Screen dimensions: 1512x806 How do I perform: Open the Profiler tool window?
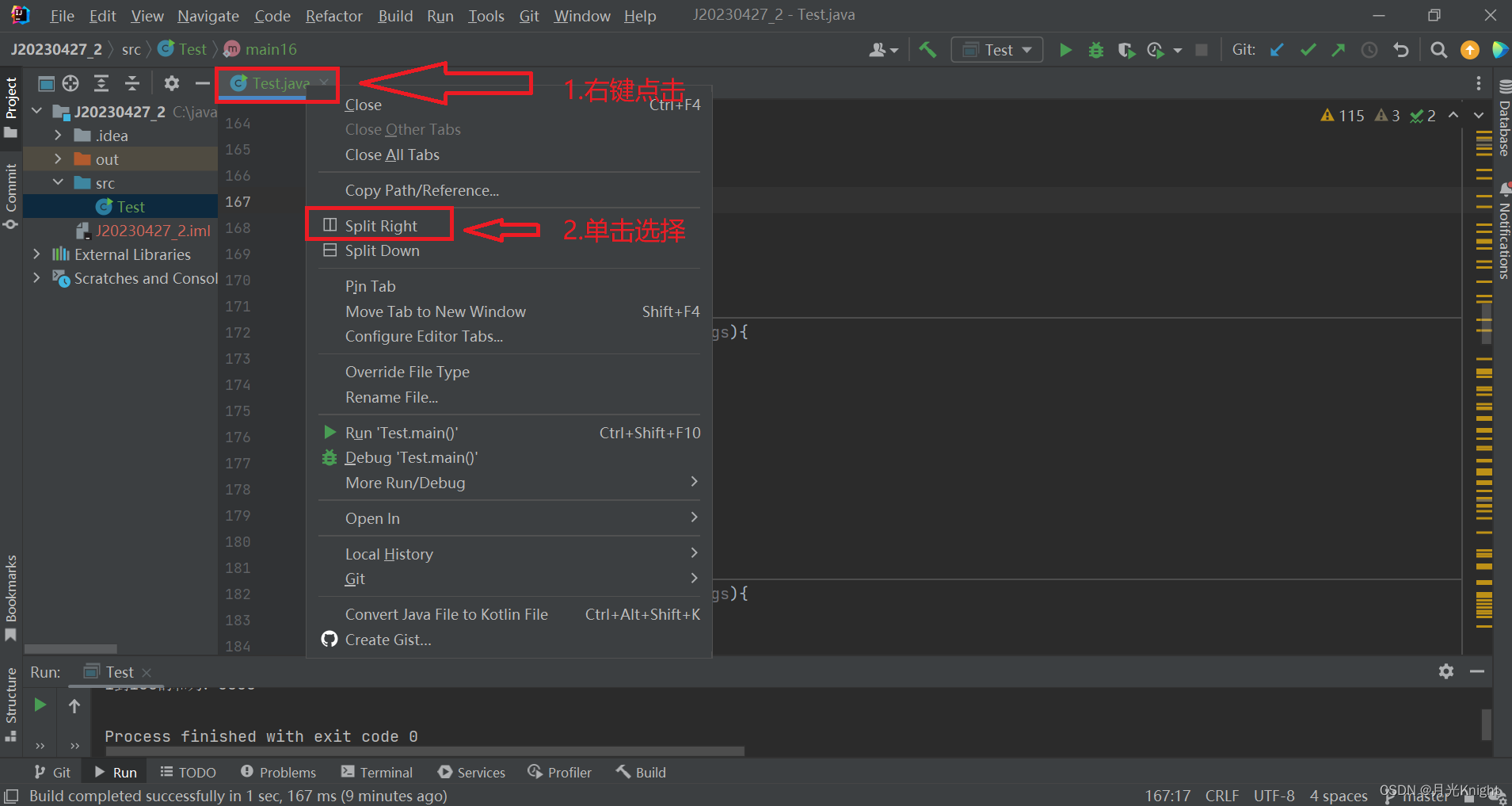point(560,772)
